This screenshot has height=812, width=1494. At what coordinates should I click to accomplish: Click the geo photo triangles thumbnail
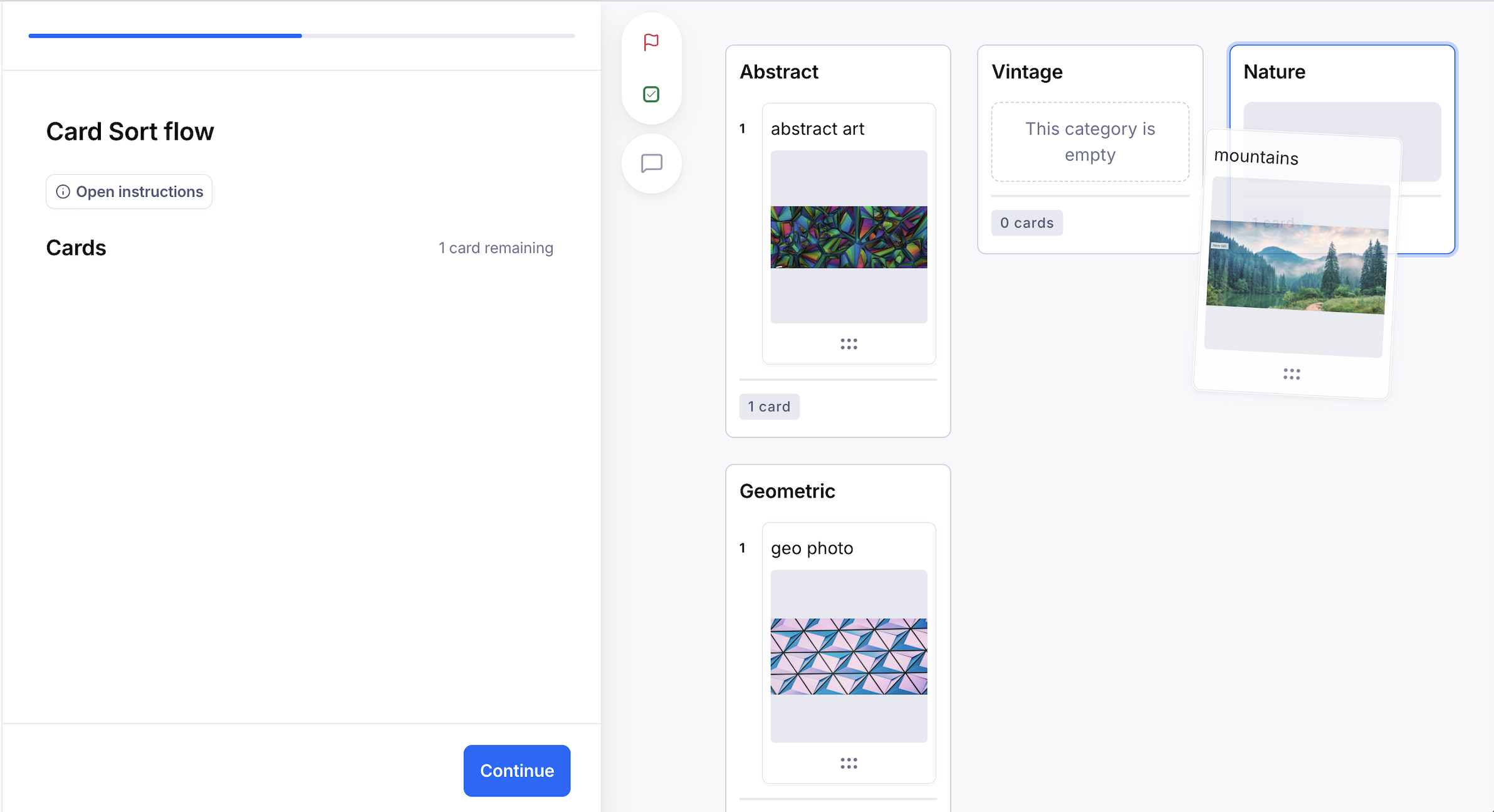849,657
